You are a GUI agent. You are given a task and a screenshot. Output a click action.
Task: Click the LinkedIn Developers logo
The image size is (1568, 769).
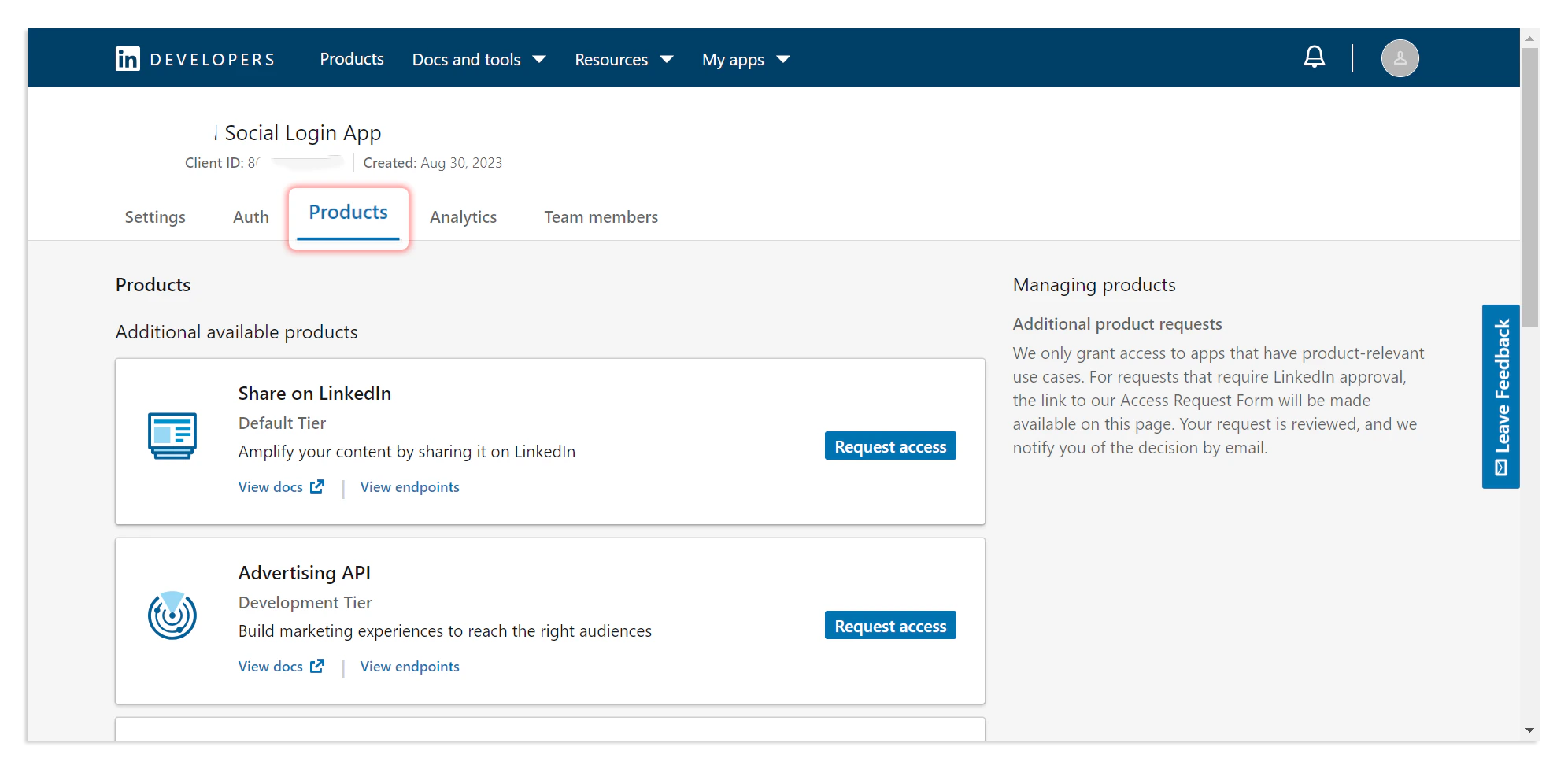click(195, 57)
